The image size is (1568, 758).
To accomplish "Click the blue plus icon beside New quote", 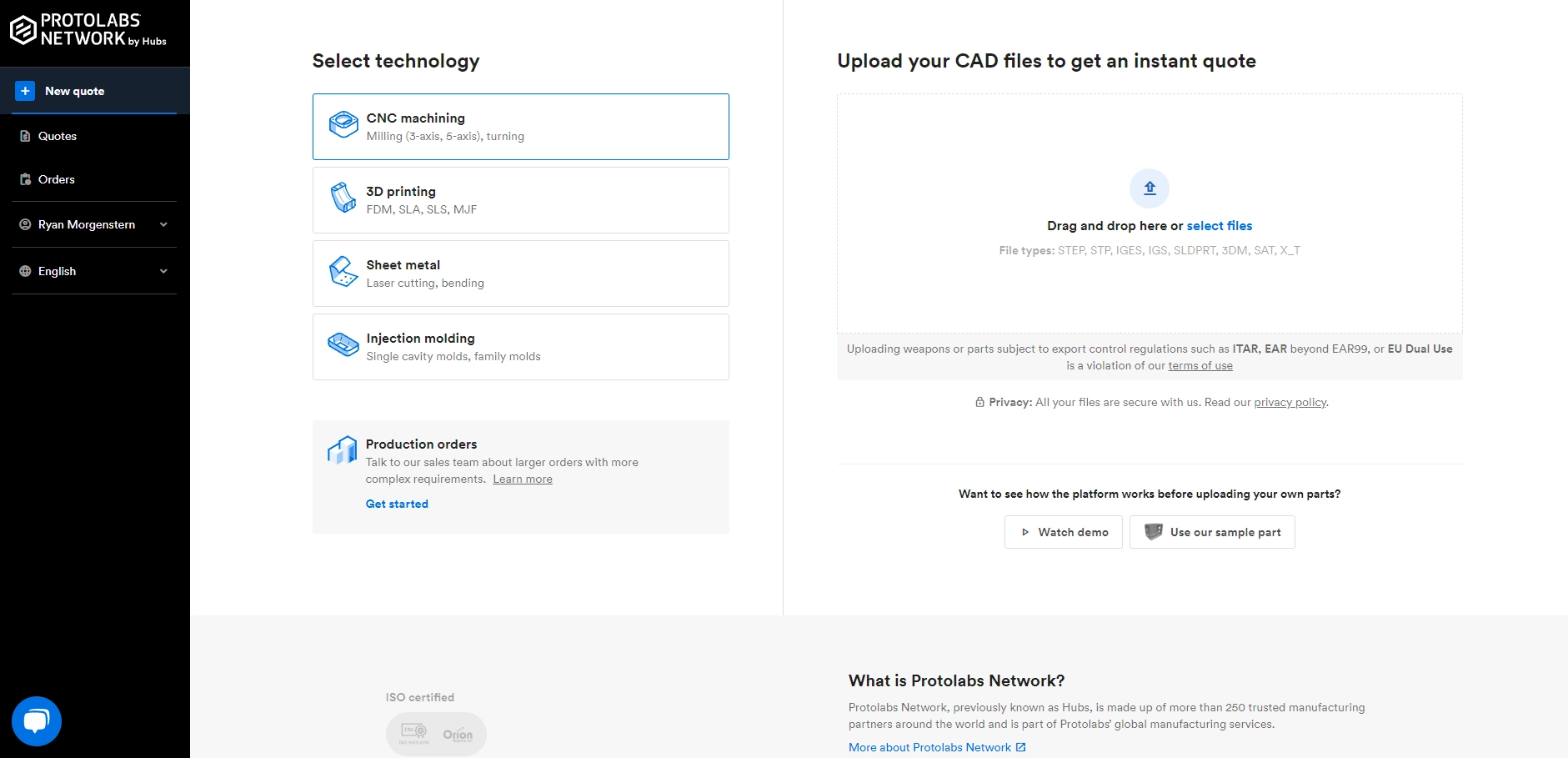I will coord(25,91).
